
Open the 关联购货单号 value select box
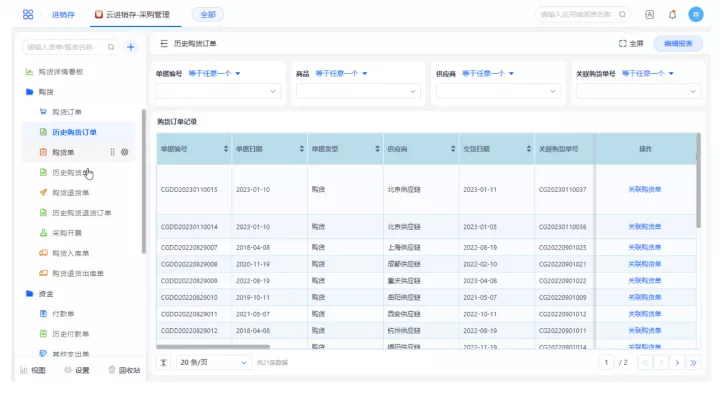click(638, 91)
